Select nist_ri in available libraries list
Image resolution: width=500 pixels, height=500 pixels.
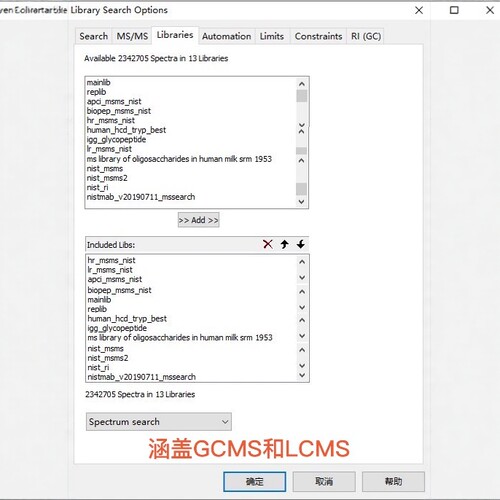click(97, 188)
